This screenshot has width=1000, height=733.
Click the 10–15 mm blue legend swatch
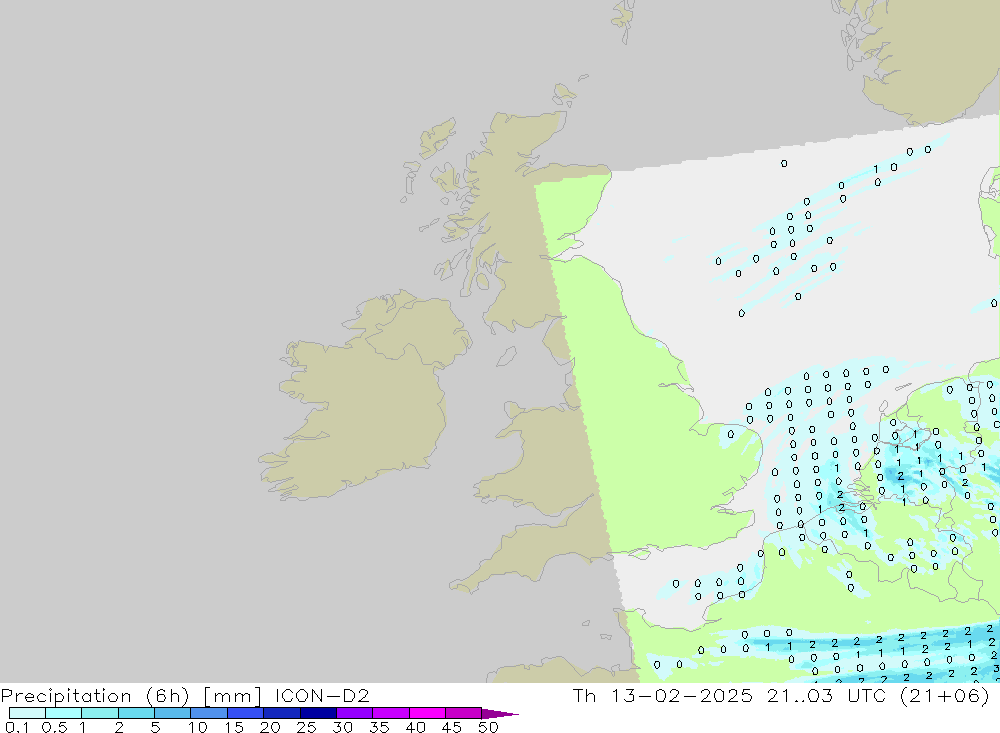click(209, 713)
